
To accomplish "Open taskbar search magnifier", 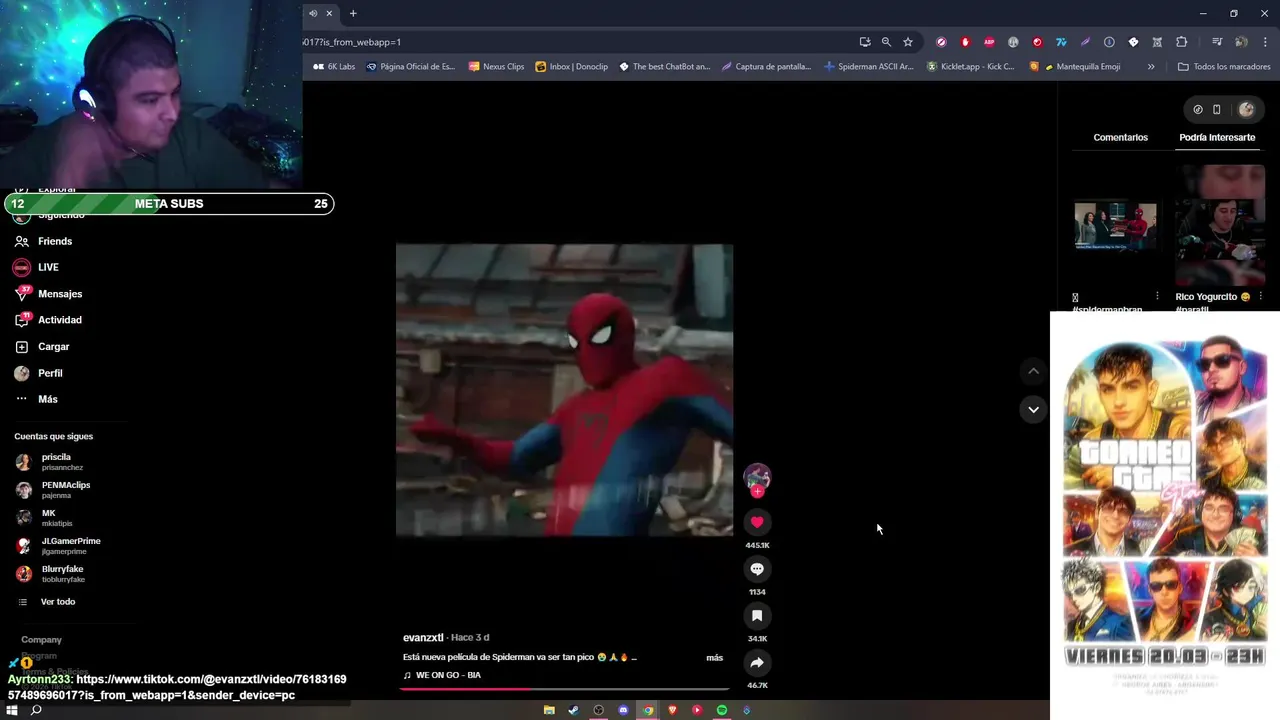I will pos(36,710).
